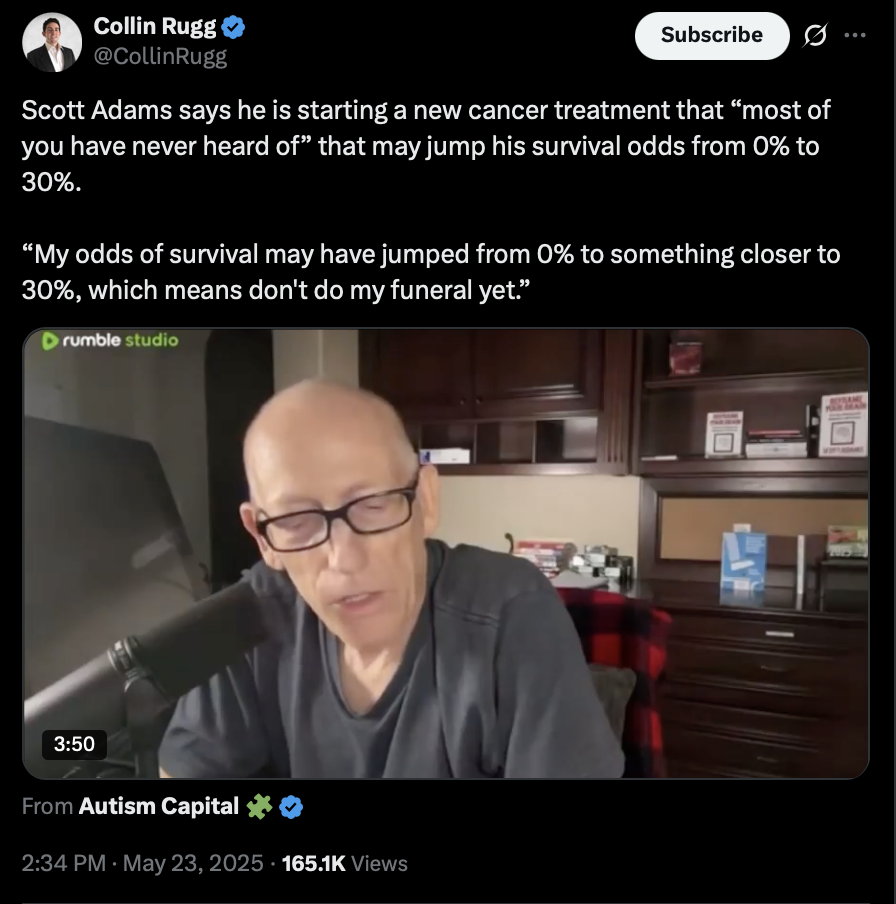Subscribe to Collin Rugg
896x904 pixels.
click(x=711, y=35)
